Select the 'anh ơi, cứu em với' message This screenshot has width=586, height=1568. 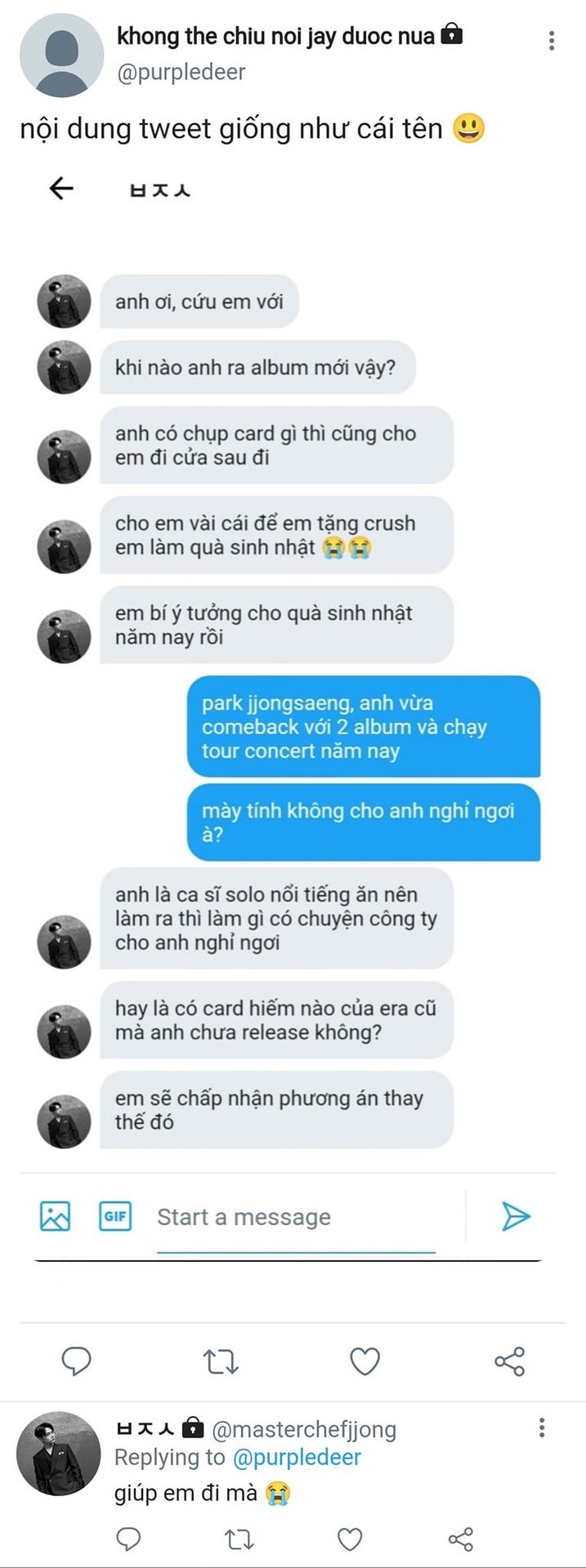click(x=199, y=301)
